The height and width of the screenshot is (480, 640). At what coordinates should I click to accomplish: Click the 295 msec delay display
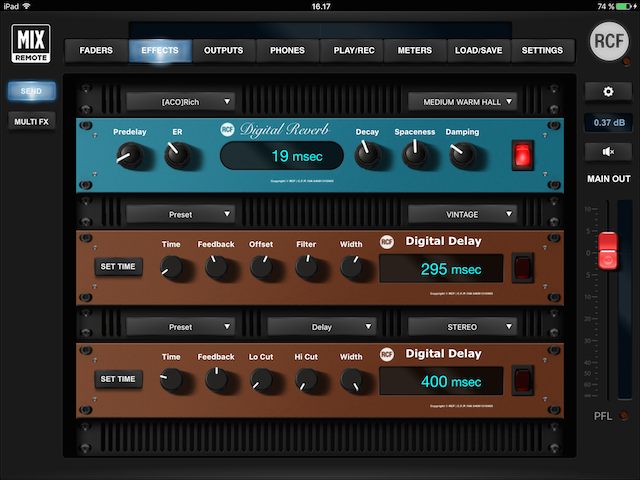(441, 269)
